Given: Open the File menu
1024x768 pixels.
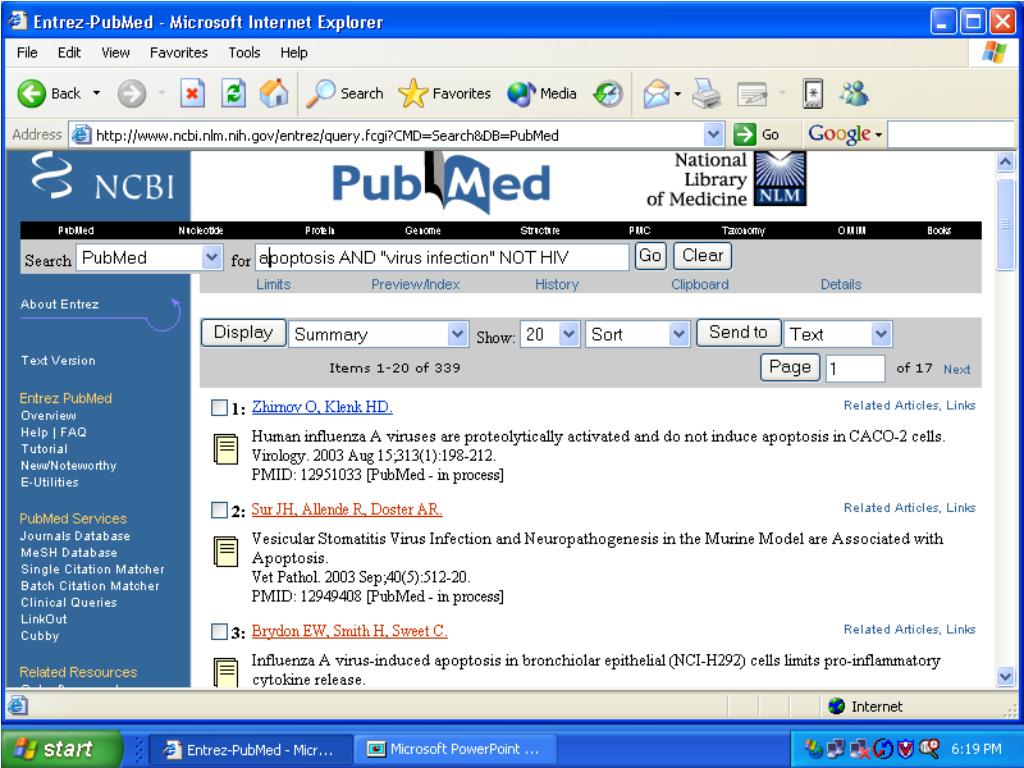Looking at the screenshot, I should [27, 52].
